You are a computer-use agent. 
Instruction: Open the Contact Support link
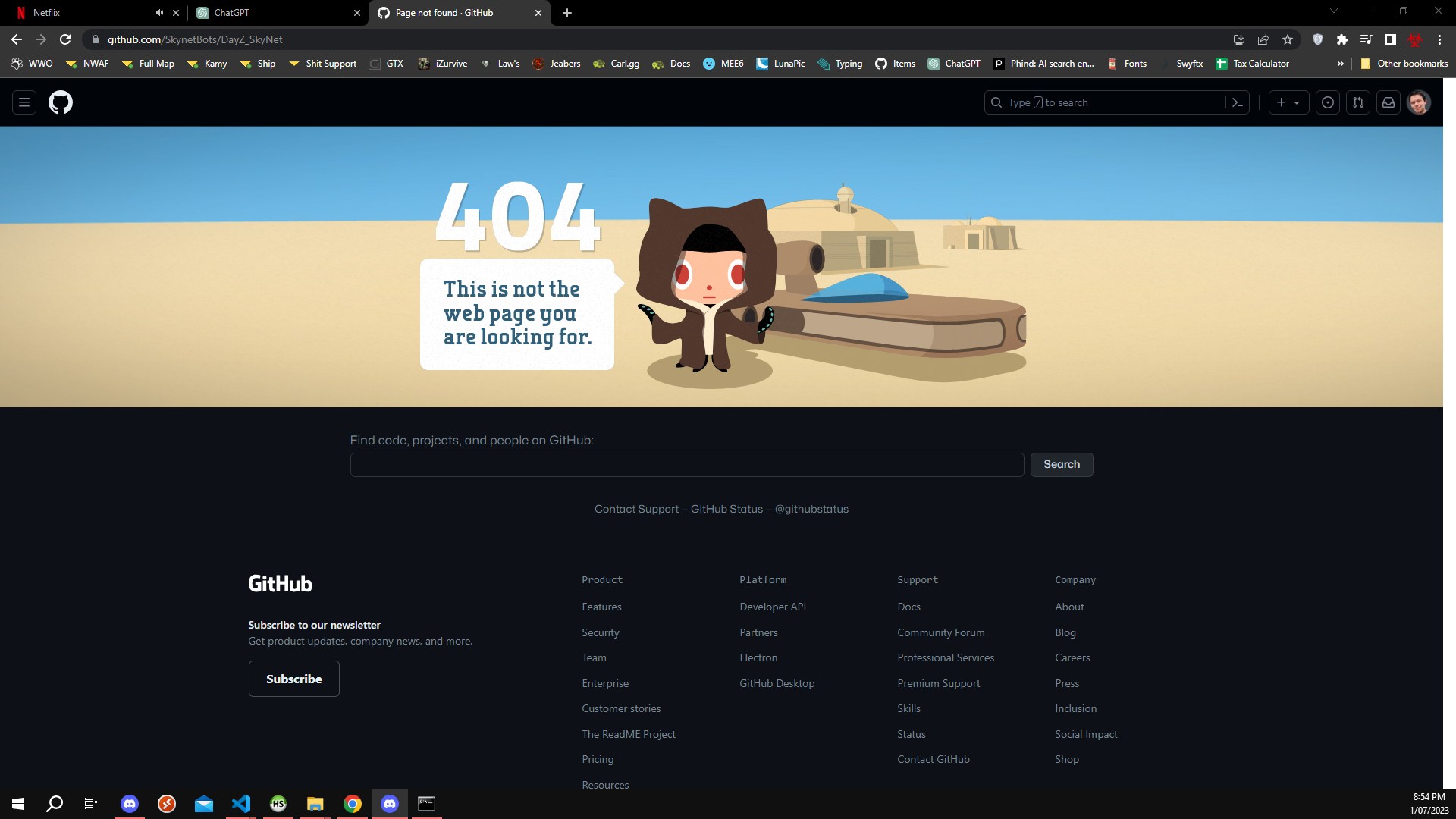pyautogui.click(x=637, y=509)
